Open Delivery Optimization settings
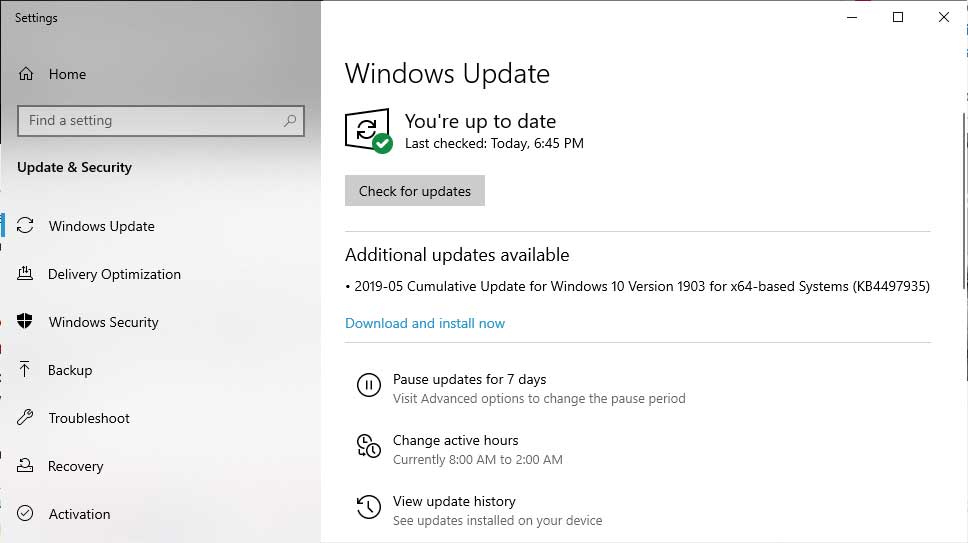Image resolution: width=968 pixels, height=543 pixels. [x=114, y=274]
